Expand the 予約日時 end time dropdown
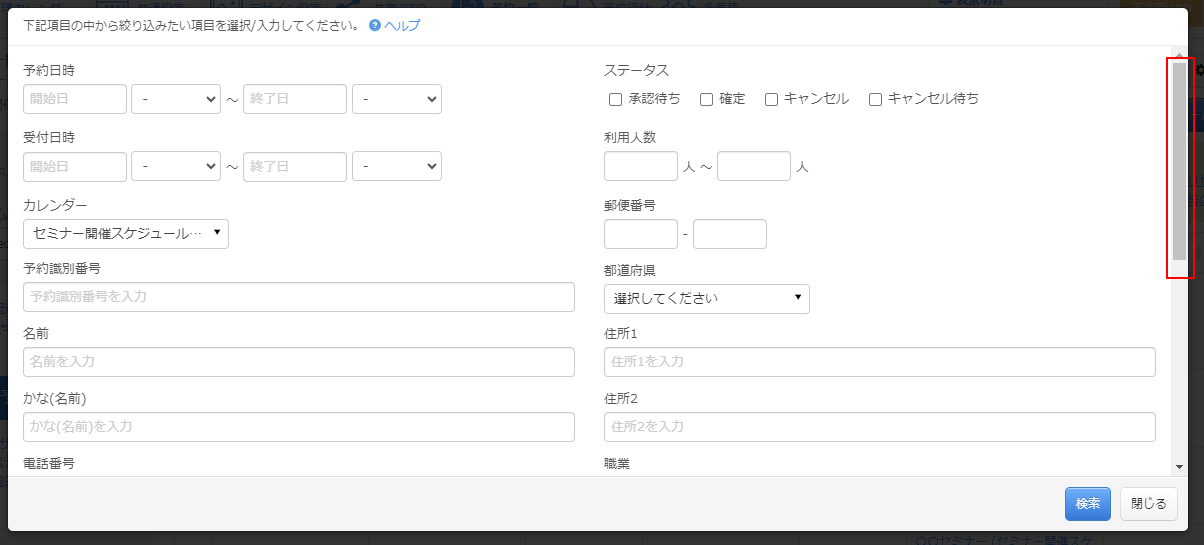The width and height of the screenshot is (1204, 545). [x=397, y=99]
